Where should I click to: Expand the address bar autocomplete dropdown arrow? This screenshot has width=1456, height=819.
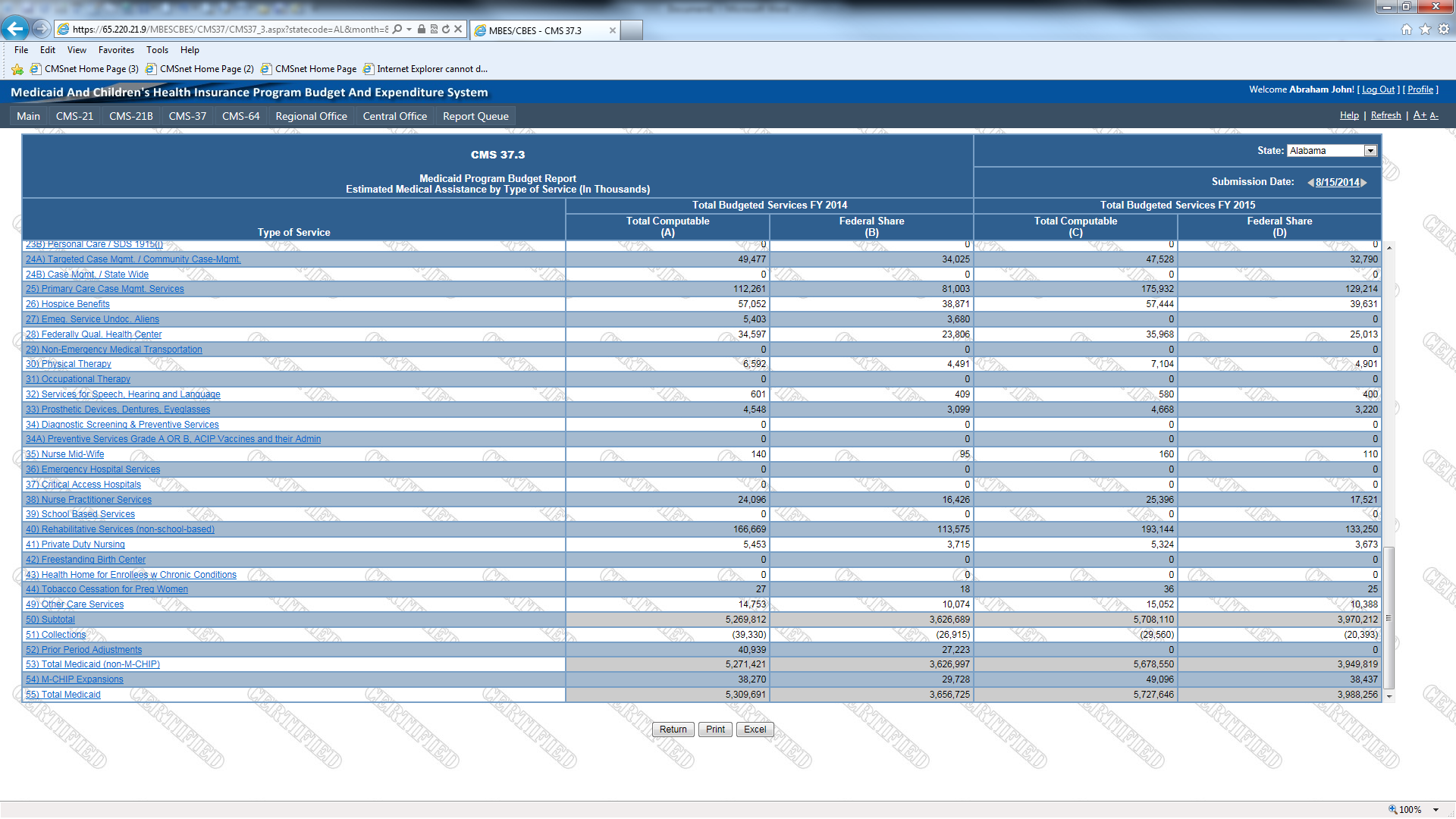[409, 30]
